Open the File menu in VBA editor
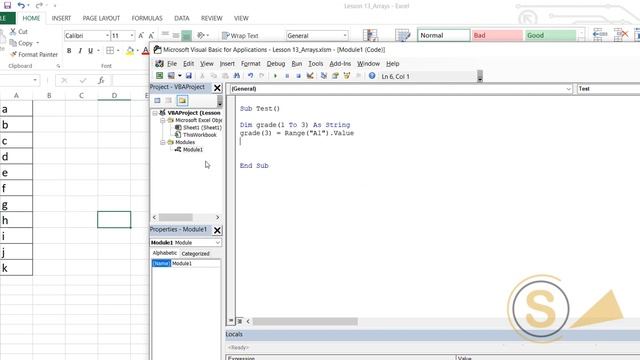Image resolution: width=640 pixels, height=360 pixels. point(172,64)
